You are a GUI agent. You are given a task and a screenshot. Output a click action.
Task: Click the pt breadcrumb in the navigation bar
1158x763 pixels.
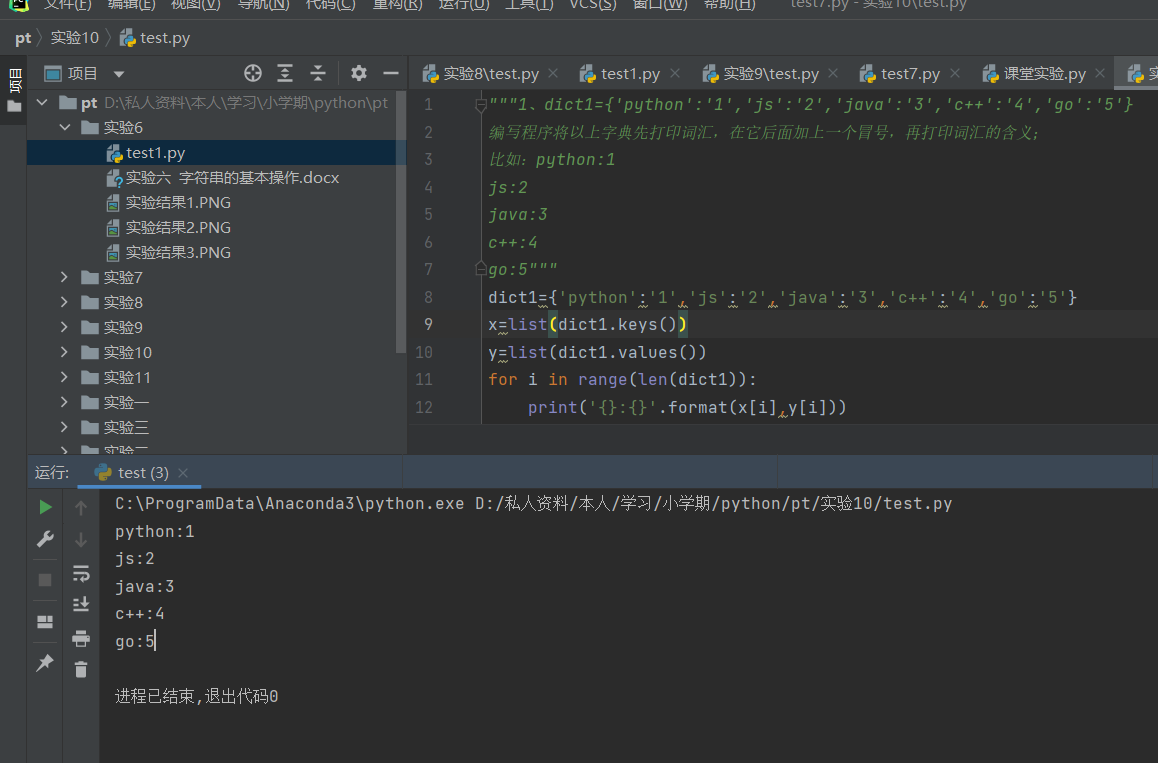(x=23, y=38)
